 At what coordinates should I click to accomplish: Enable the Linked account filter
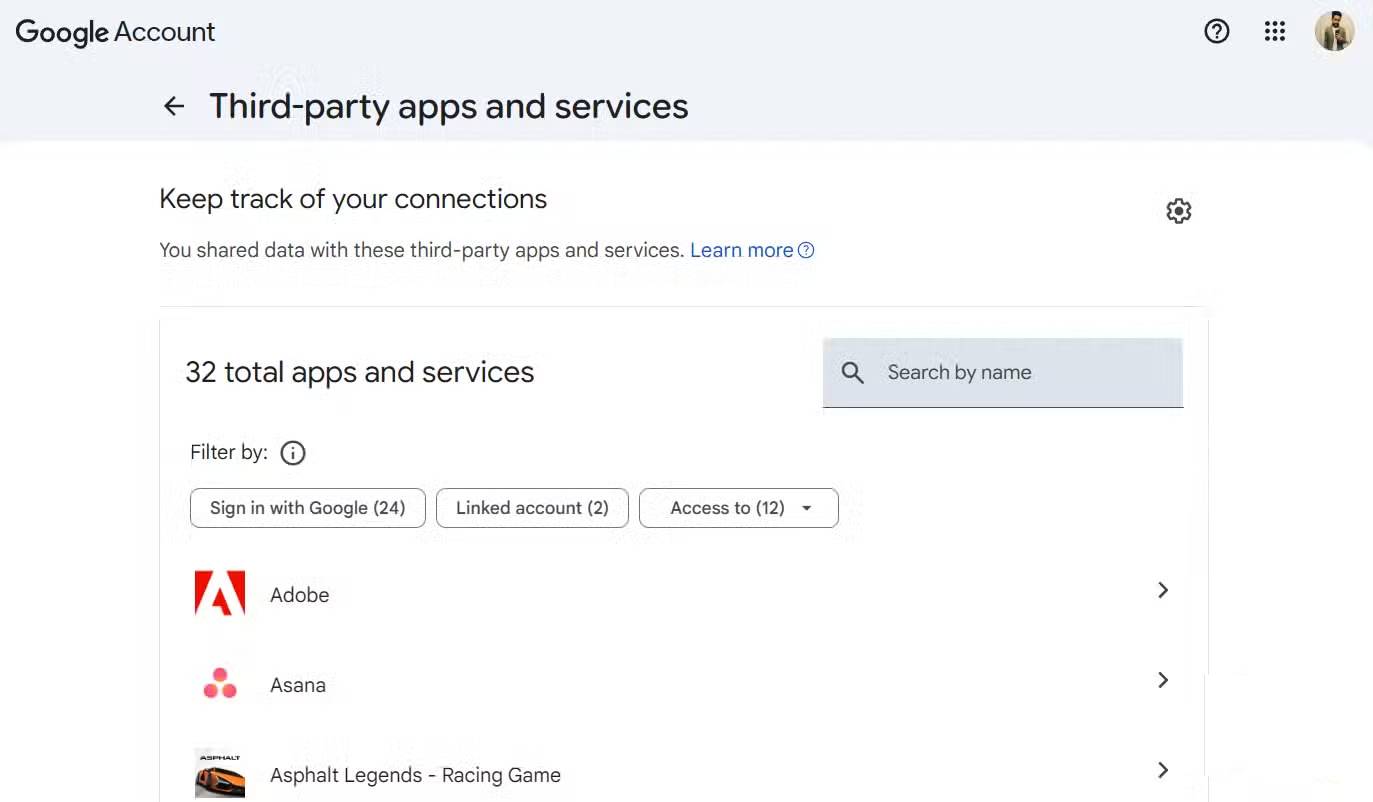[532, 507]
